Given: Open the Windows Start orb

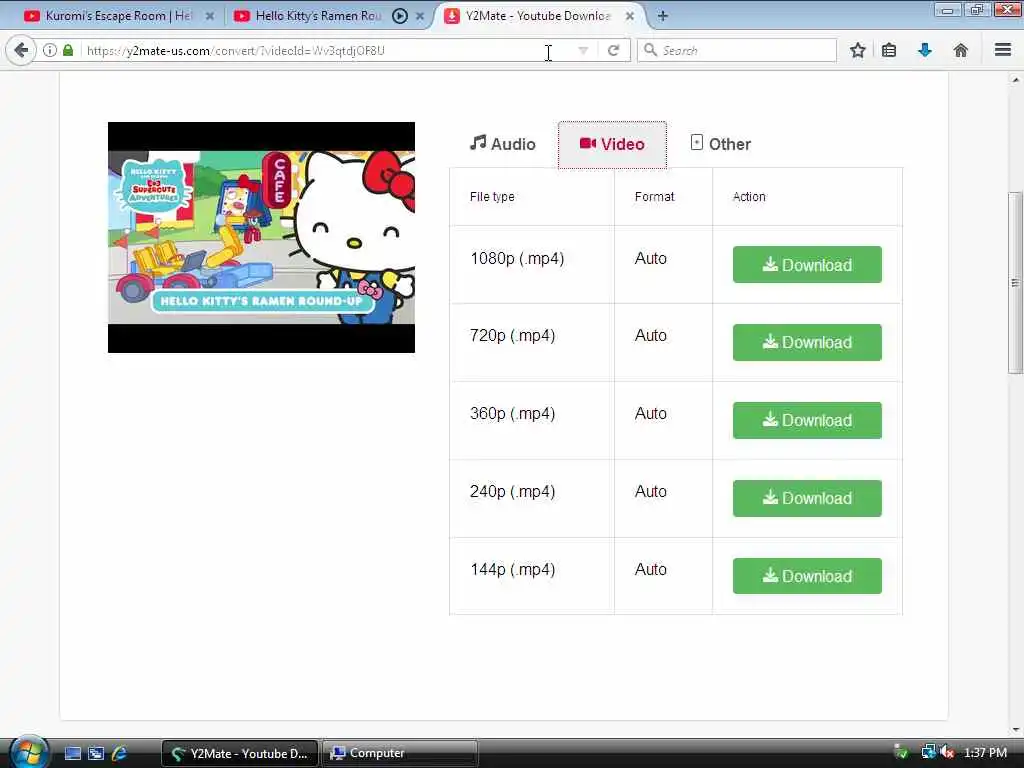Looking at the screenshot, I should click(27, 752).
